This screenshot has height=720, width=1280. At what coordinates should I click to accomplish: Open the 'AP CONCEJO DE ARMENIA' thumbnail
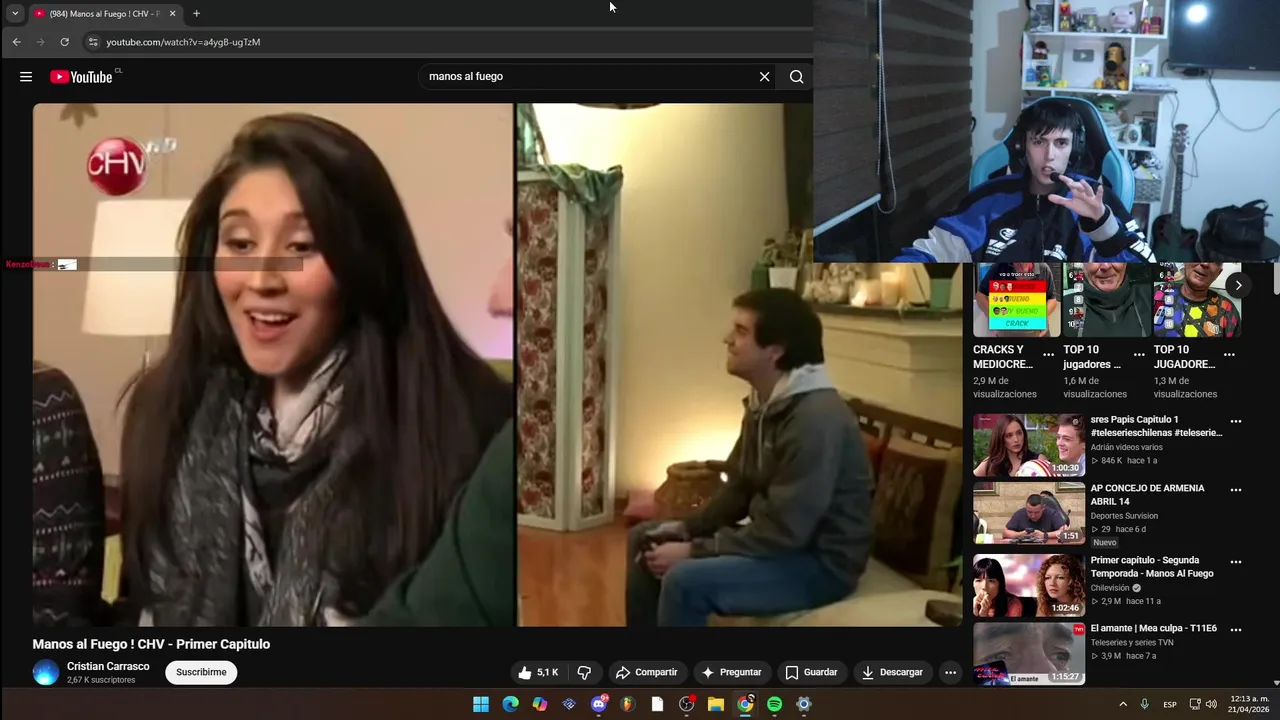[1029, 513]
